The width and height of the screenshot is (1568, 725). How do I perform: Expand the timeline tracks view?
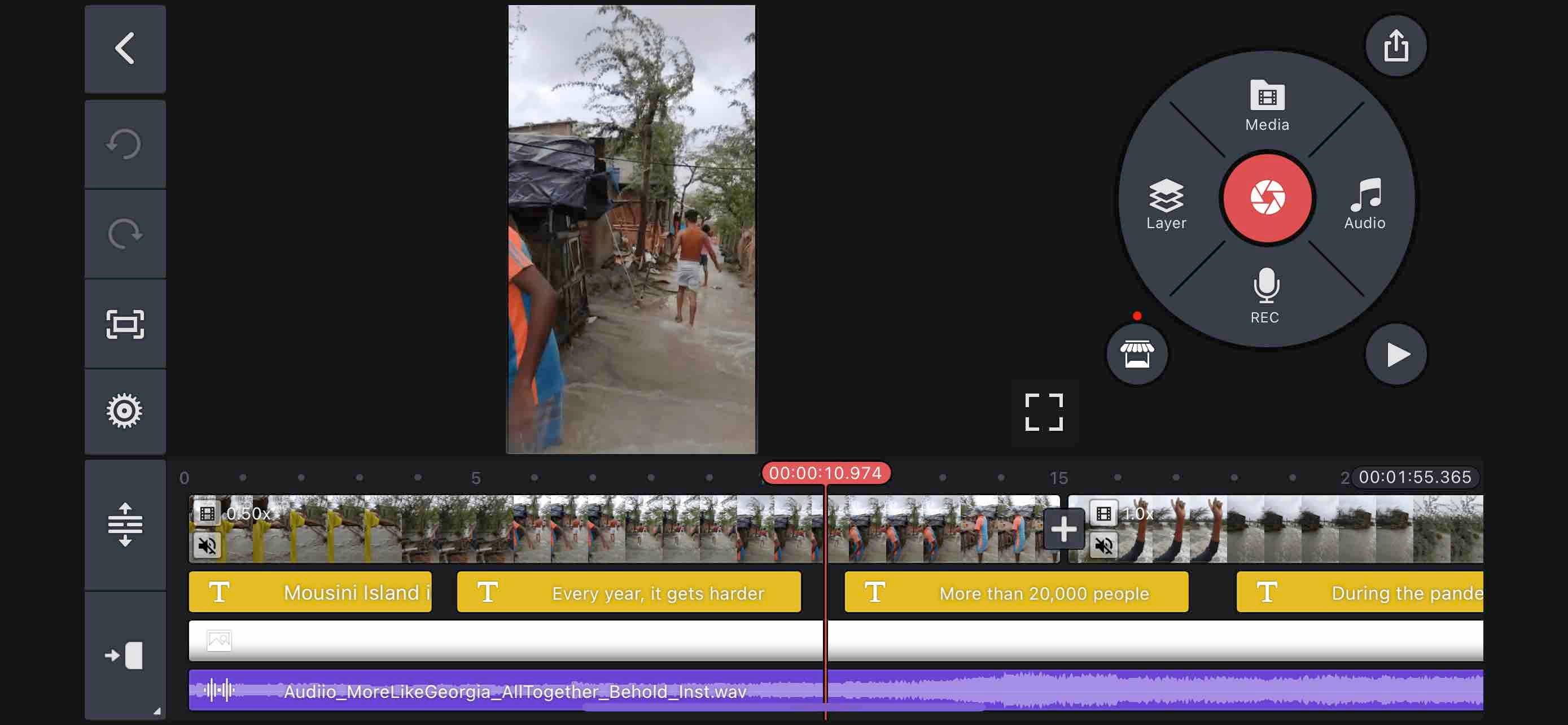(x=125, y=525)
